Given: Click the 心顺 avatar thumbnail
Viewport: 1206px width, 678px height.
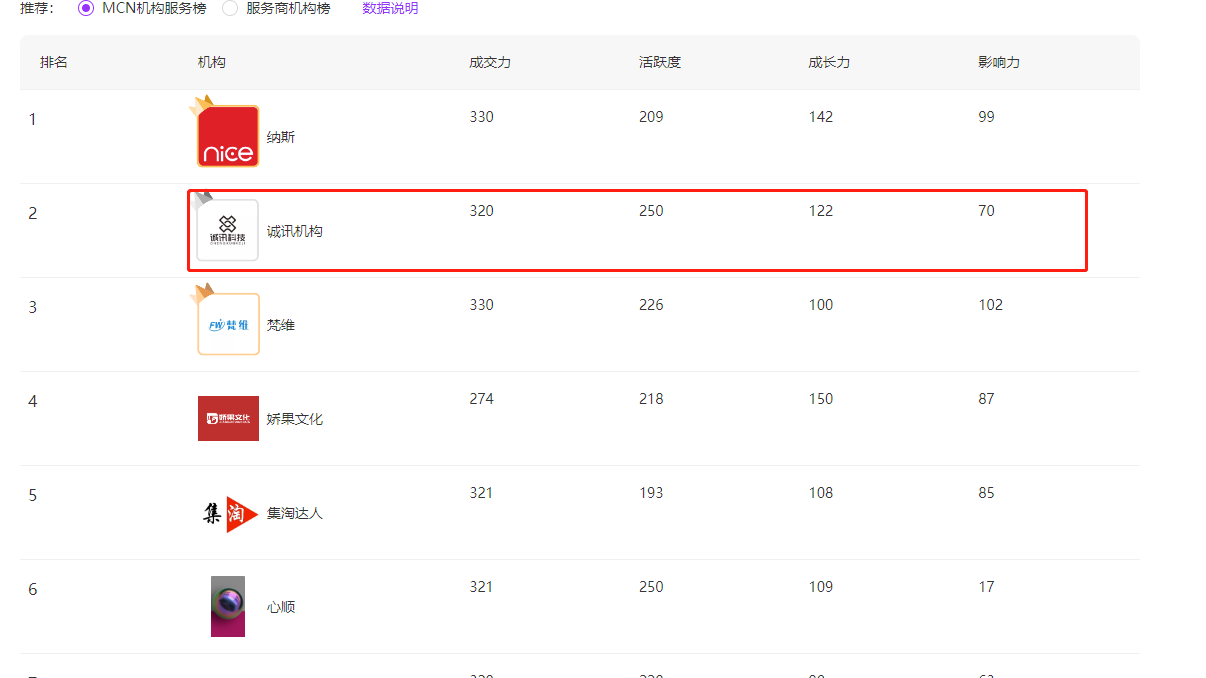Looking at the screenshot, I should (x=228, y=606).
